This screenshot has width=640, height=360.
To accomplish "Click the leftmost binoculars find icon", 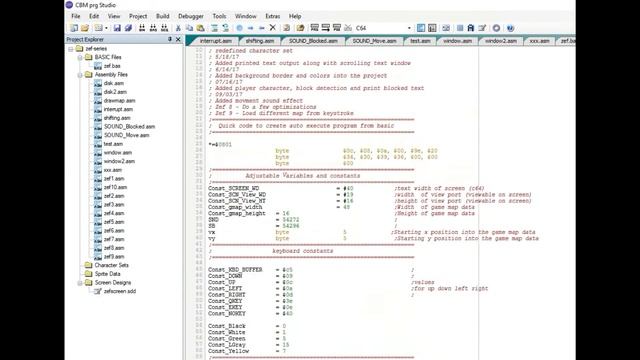I will point(142,28).
